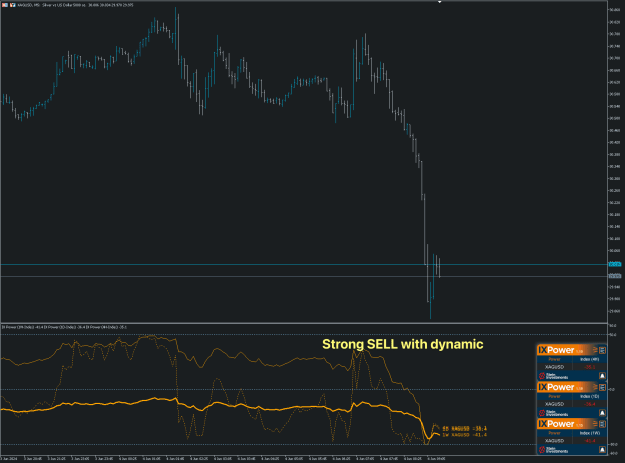Image resolution: width=625 pixels, height=463 pixels.
Task: Select the Index (4H) column header
Action: pyautogui.click(x=590, y=359)
